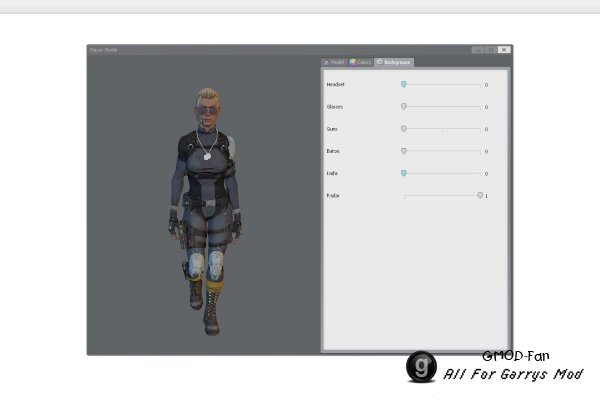The image size is (600, 400).
Task: Close the Player Model window
Action: tap(504, 50)
